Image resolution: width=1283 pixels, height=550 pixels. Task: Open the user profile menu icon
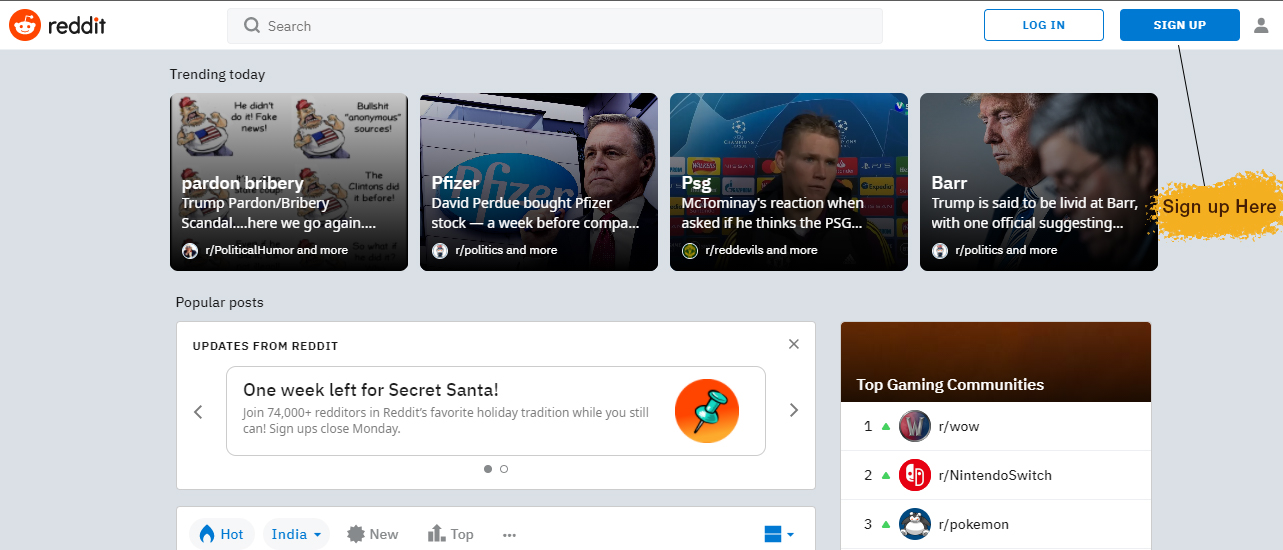[1261, 26]
